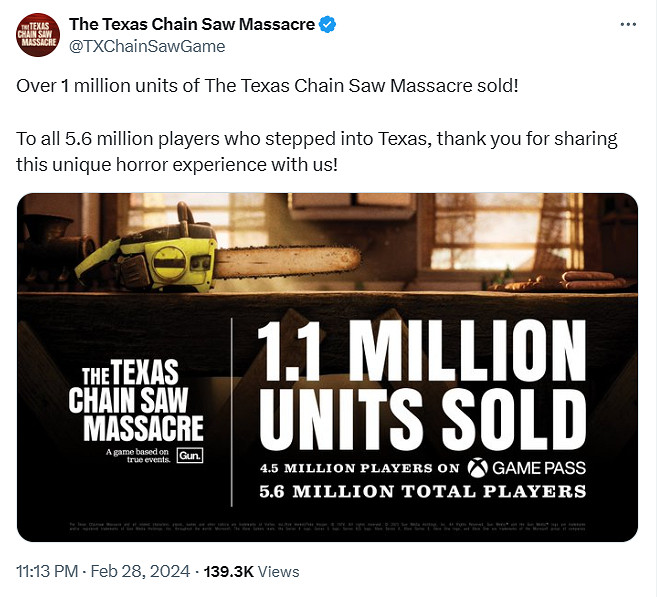View the 139.3K Views count
Image resolution: width=657 pixels, height=597 pixels.
click(251, 572)
